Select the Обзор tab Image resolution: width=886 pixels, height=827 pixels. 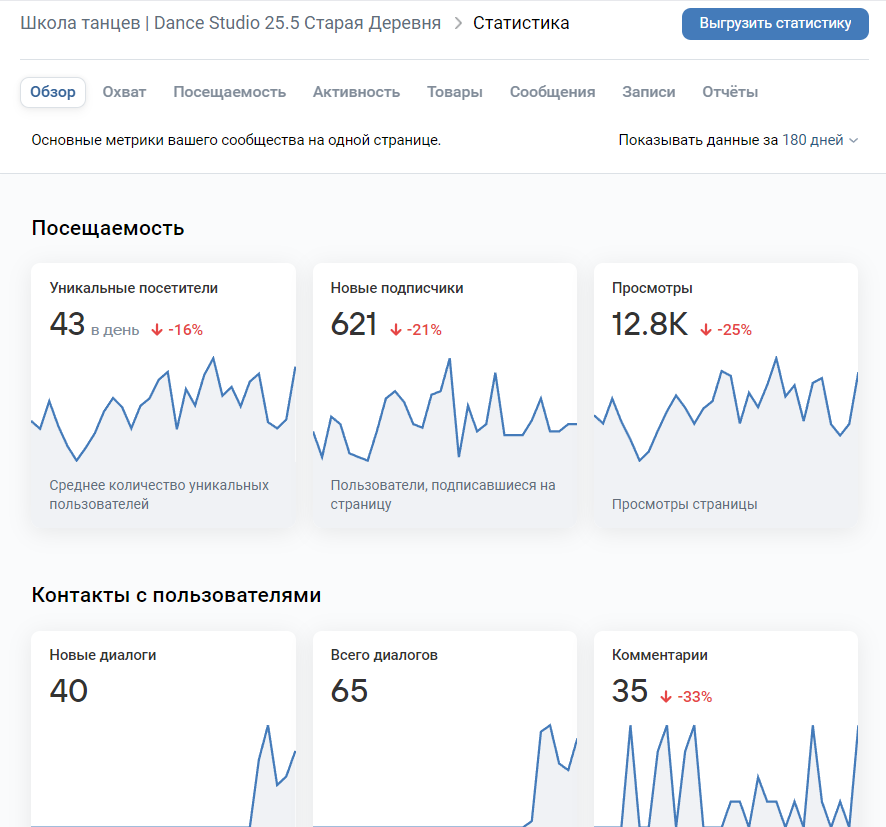pos(53,92)
